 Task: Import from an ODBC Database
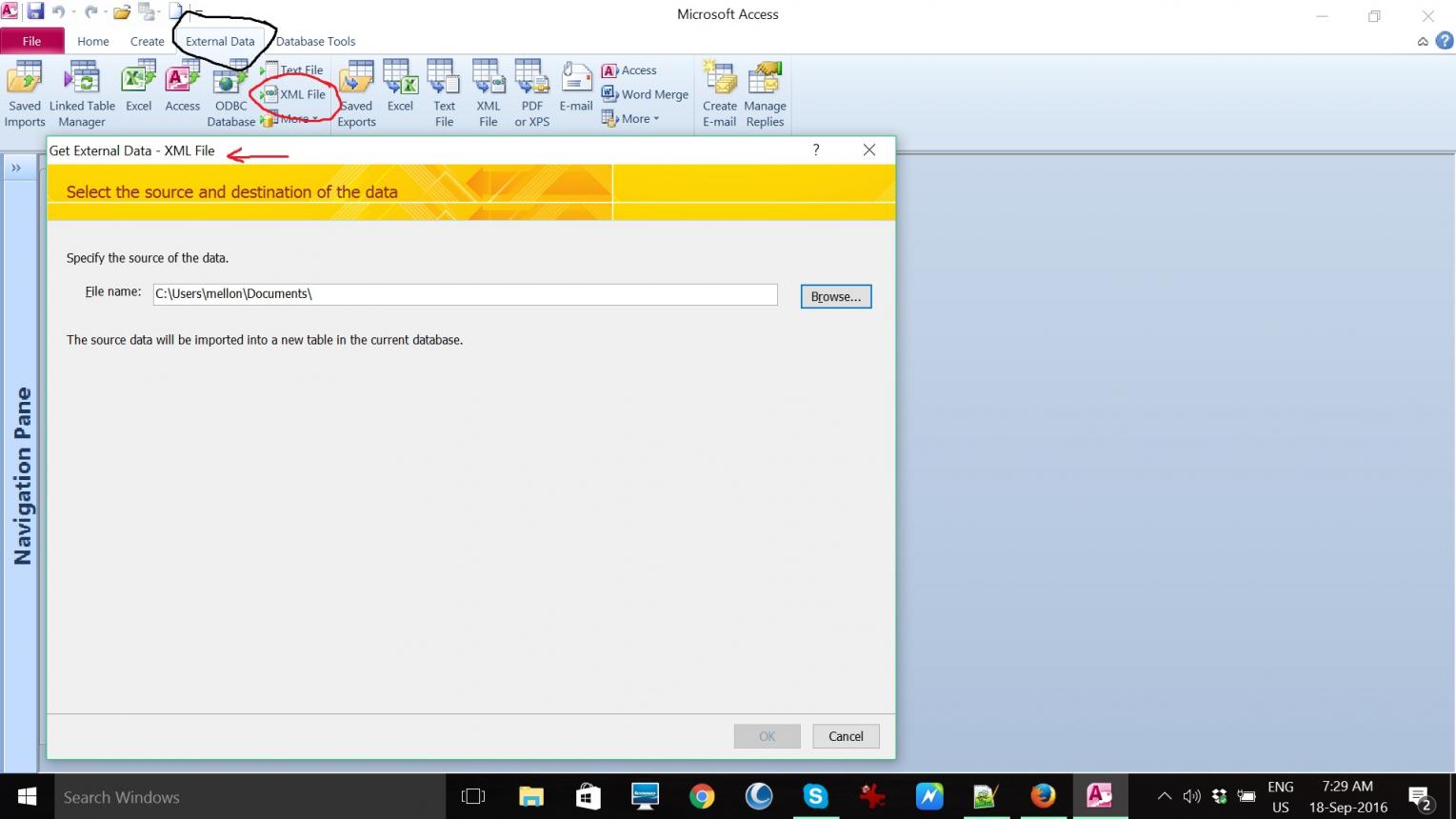(x=230, y=93)
